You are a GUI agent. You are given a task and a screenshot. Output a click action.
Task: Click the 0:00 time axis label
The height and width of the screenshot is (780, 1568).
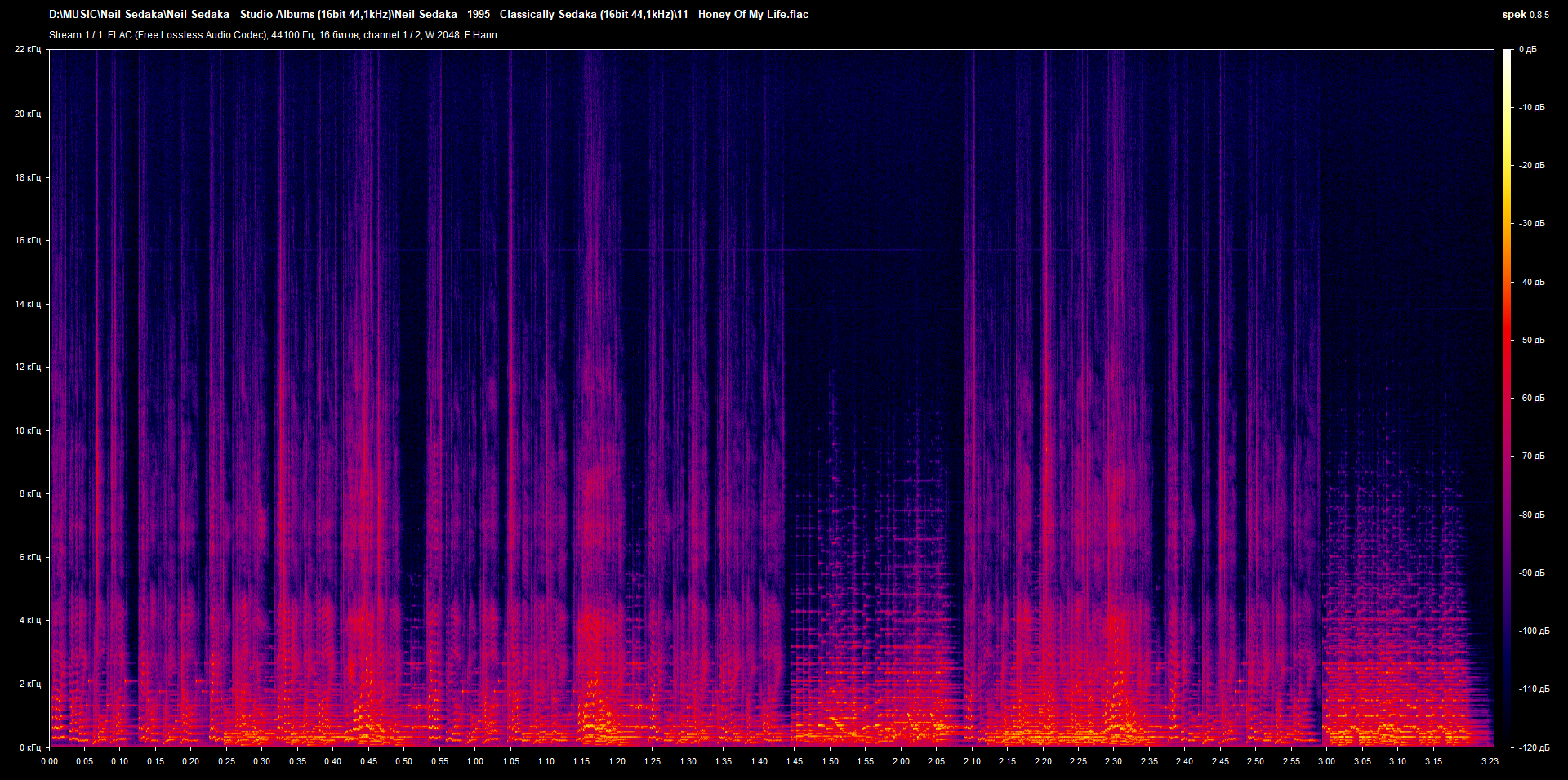(x=50, y=761)
